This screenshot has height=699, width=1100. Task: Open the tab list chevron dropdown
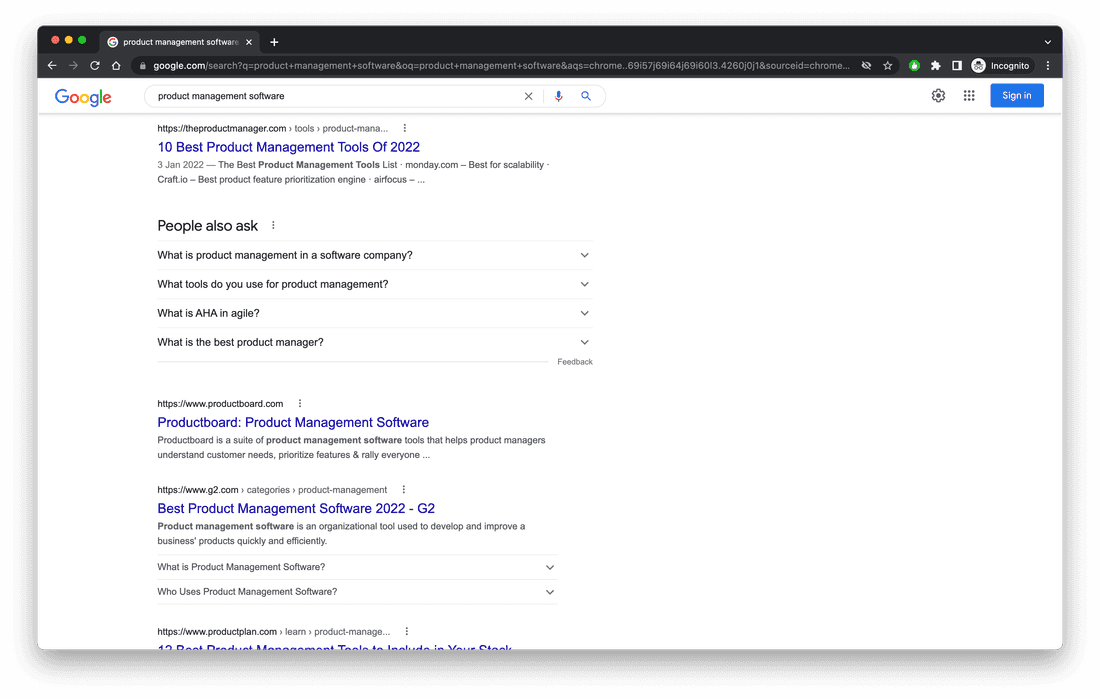tap(1046, 41)
